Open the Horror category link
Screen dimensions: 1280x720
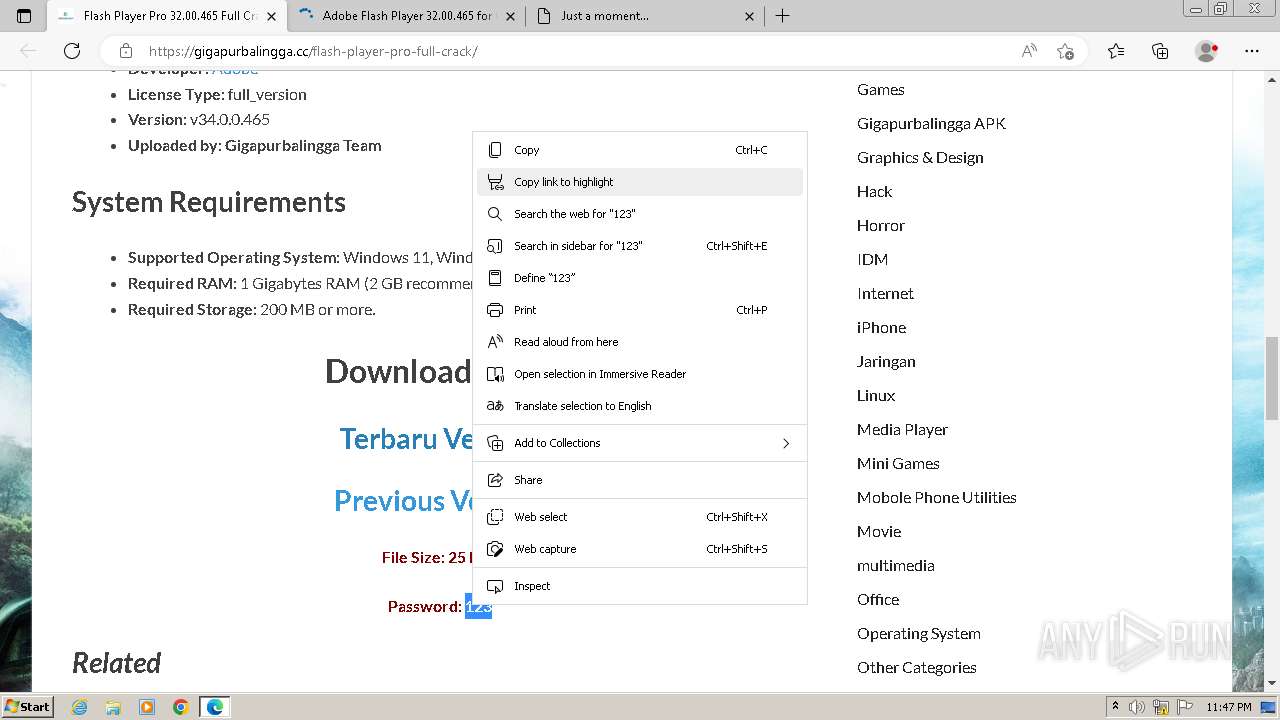pos(881,226)
